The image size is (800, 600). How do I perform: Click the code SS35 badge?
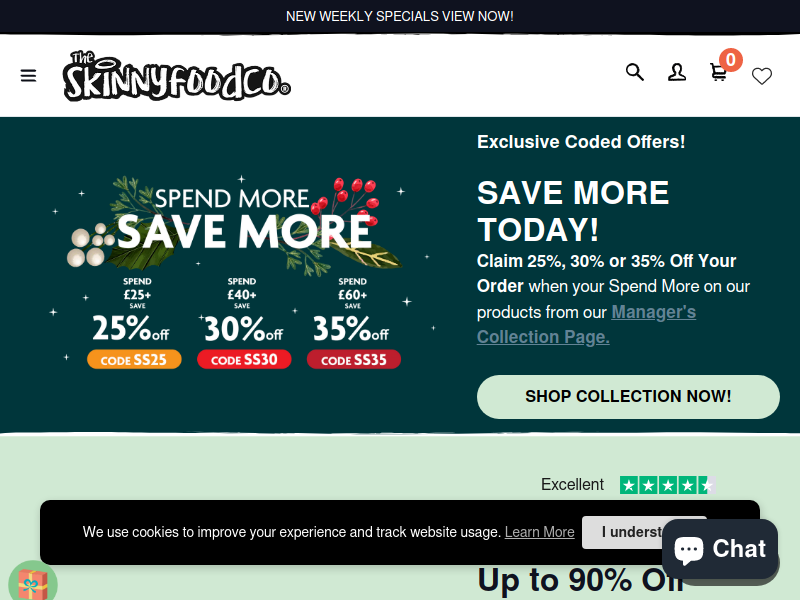pos(354,359)
